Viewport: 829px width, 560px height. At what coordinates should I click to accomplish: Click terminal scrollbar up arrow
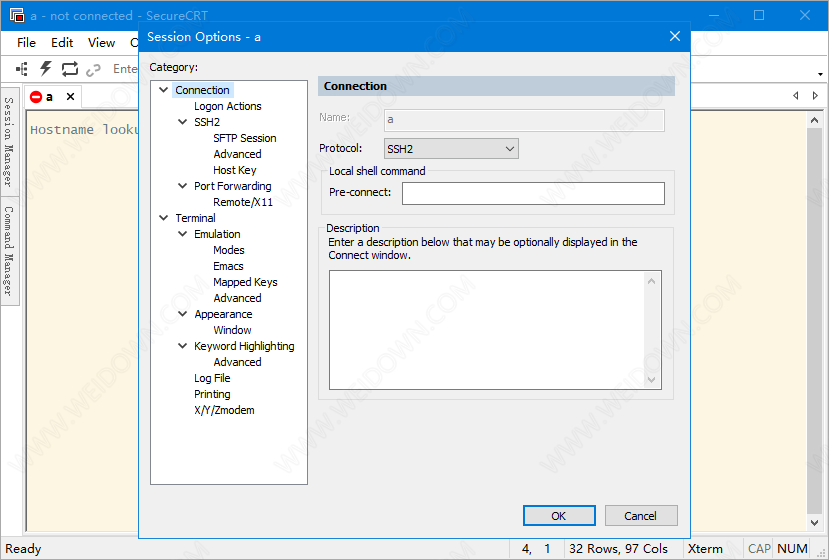pyautogui.click(x=814, y=120)
